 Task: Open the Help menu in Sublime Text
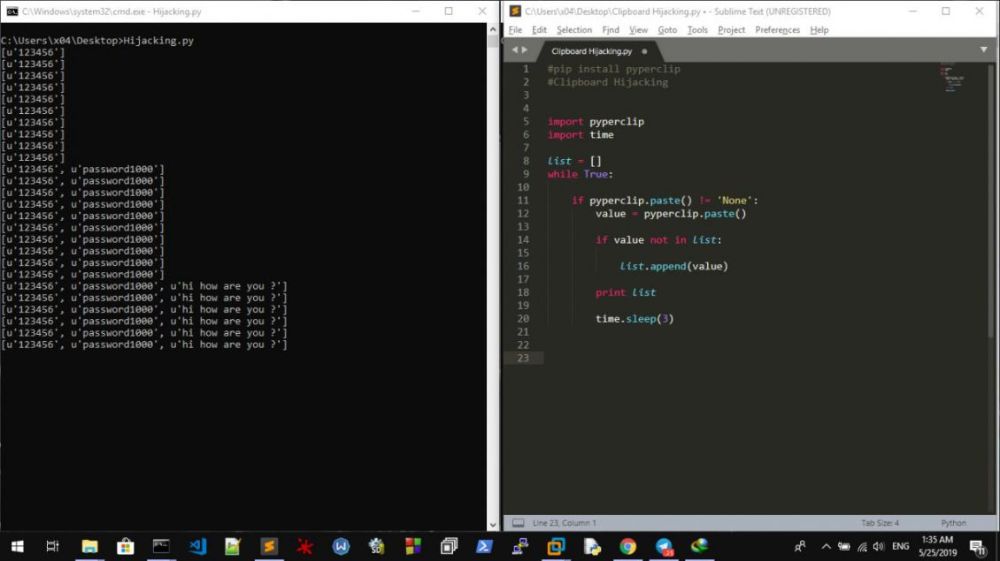[x=819, y=30]
